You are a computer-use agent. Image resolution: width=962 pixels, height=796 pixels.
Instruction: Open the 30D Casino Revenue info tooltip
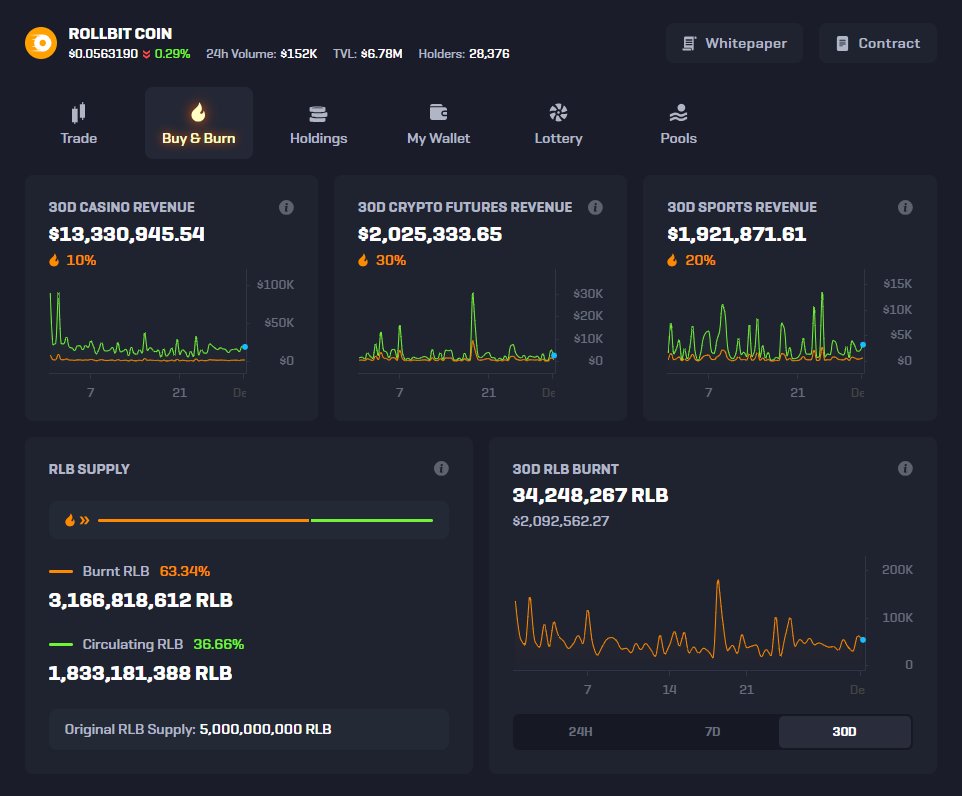pyautogui.click(x=286, y=207)
